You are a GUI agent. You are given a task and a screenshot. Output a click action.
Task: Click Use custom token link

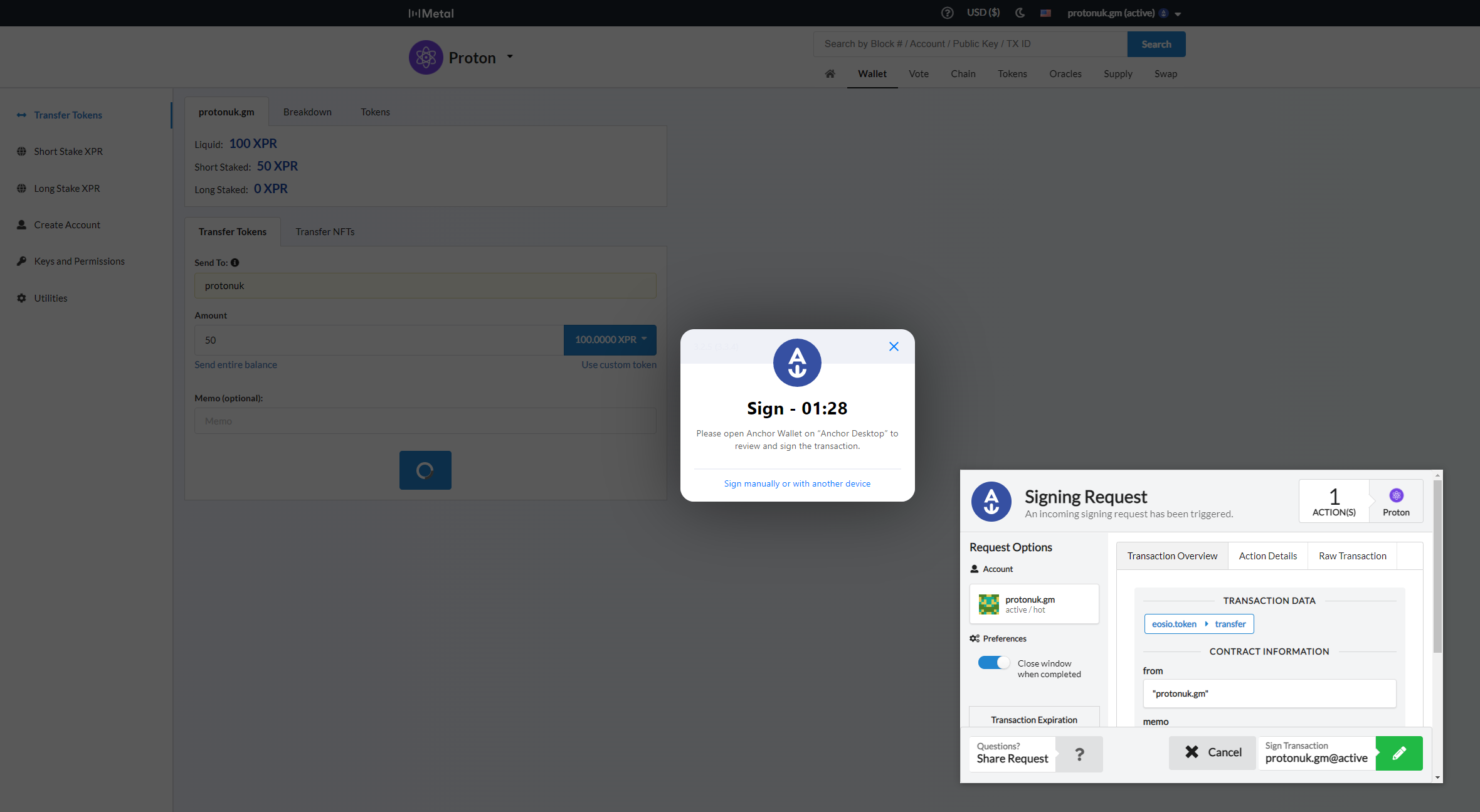pyautogui.click(x=619, y=365)
